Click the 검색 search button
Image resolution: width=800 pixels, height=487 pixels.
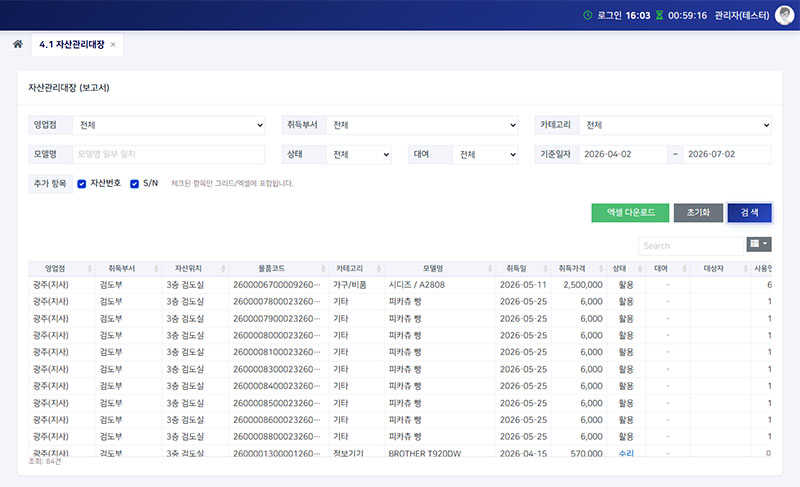tap(749, 213)
